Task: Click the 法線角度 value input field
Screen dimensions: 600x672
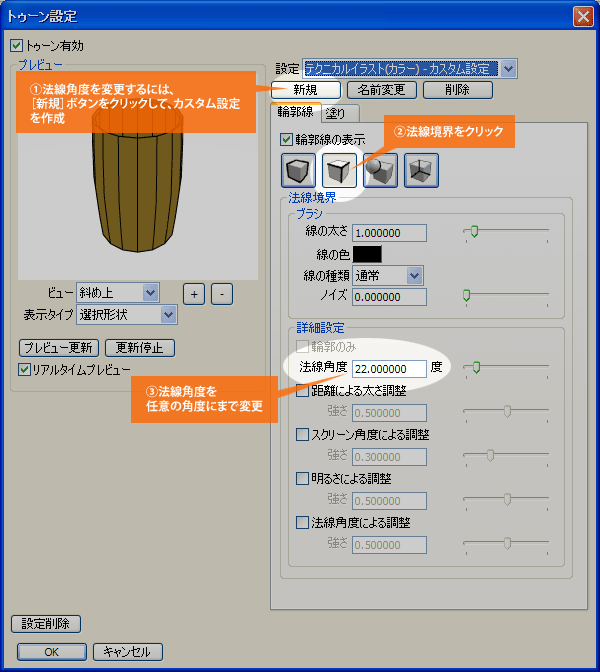Action: [389, 368]
